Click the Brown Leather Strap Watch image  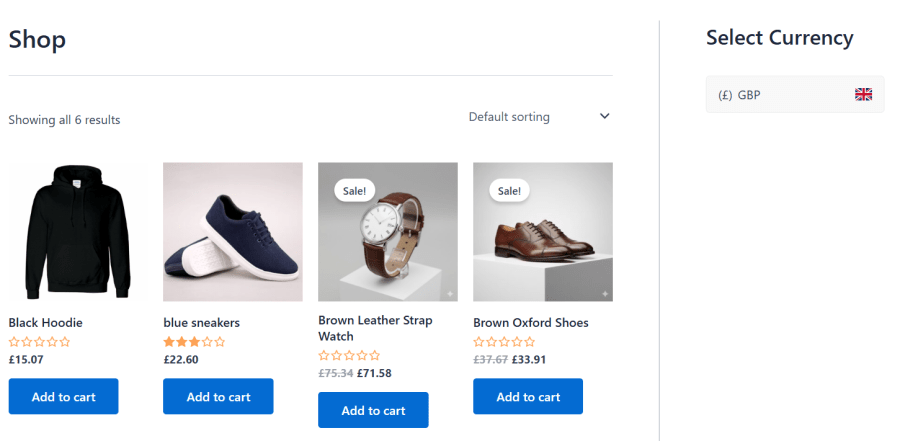pos(387,240)
